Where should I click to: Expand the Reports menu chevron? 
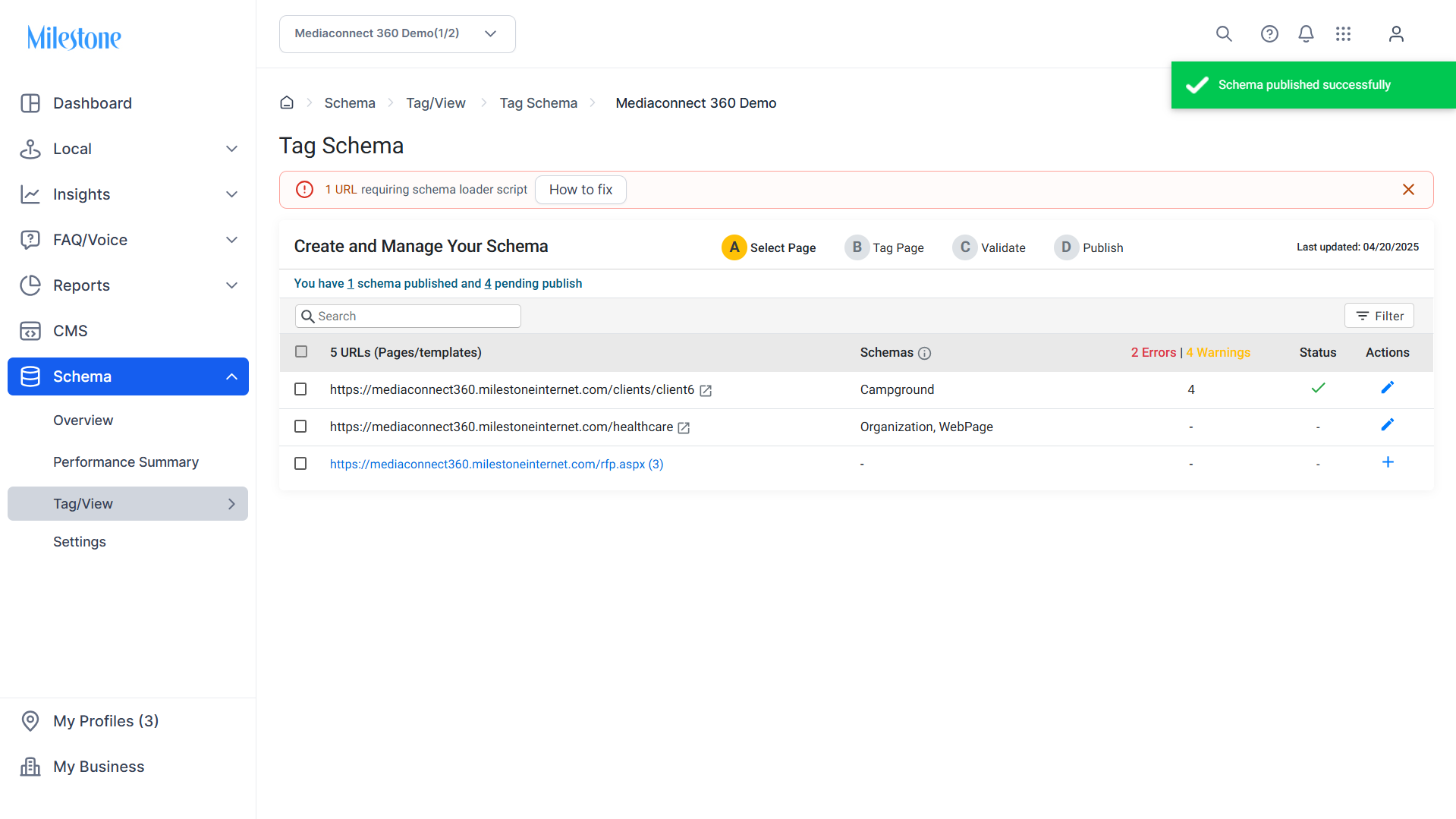(x=232, y=285)
